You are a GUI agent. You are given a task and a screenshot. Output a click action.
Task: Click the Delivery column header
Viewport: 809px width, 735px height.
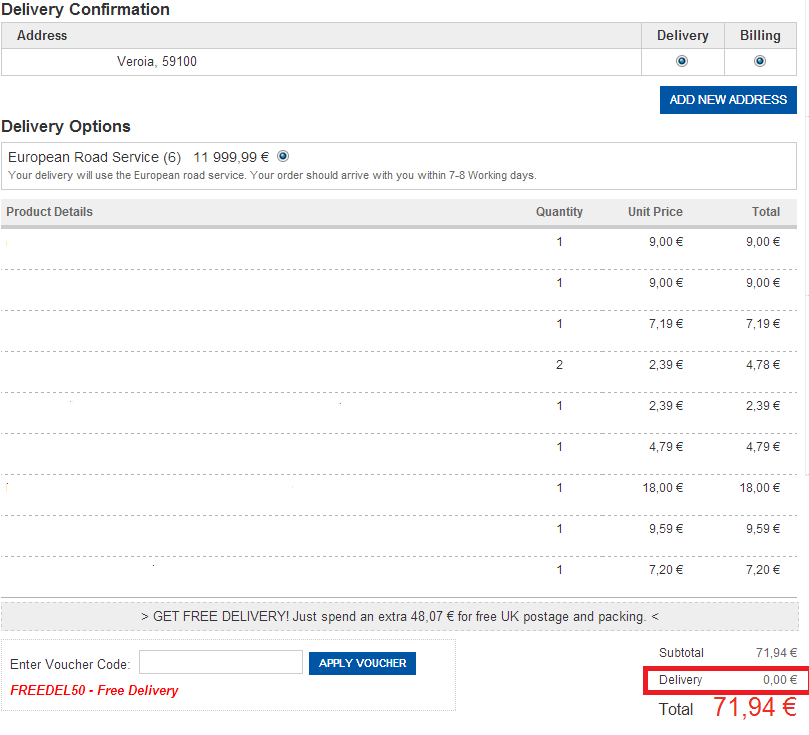(x=683, y=36)
